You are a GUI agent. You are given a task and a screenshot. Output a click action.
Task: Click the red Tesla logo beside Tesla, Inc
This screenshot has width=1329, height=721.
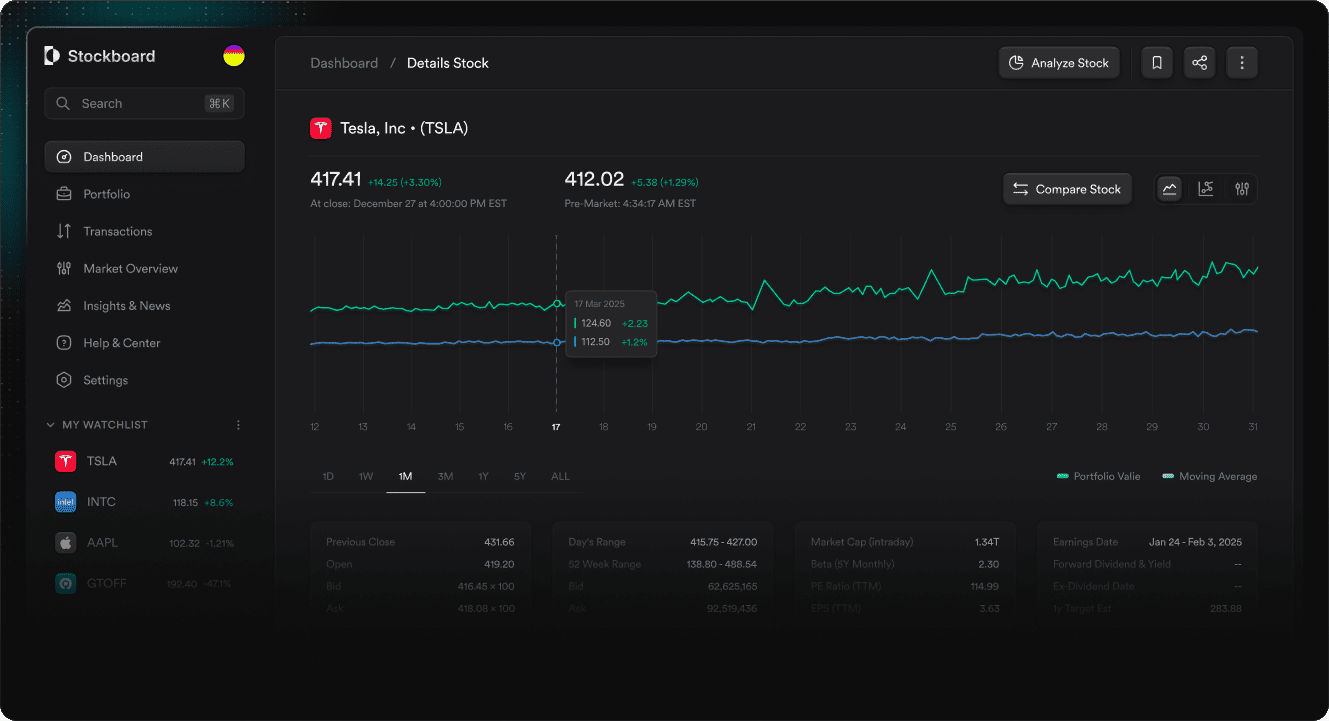tap(321, 128)
